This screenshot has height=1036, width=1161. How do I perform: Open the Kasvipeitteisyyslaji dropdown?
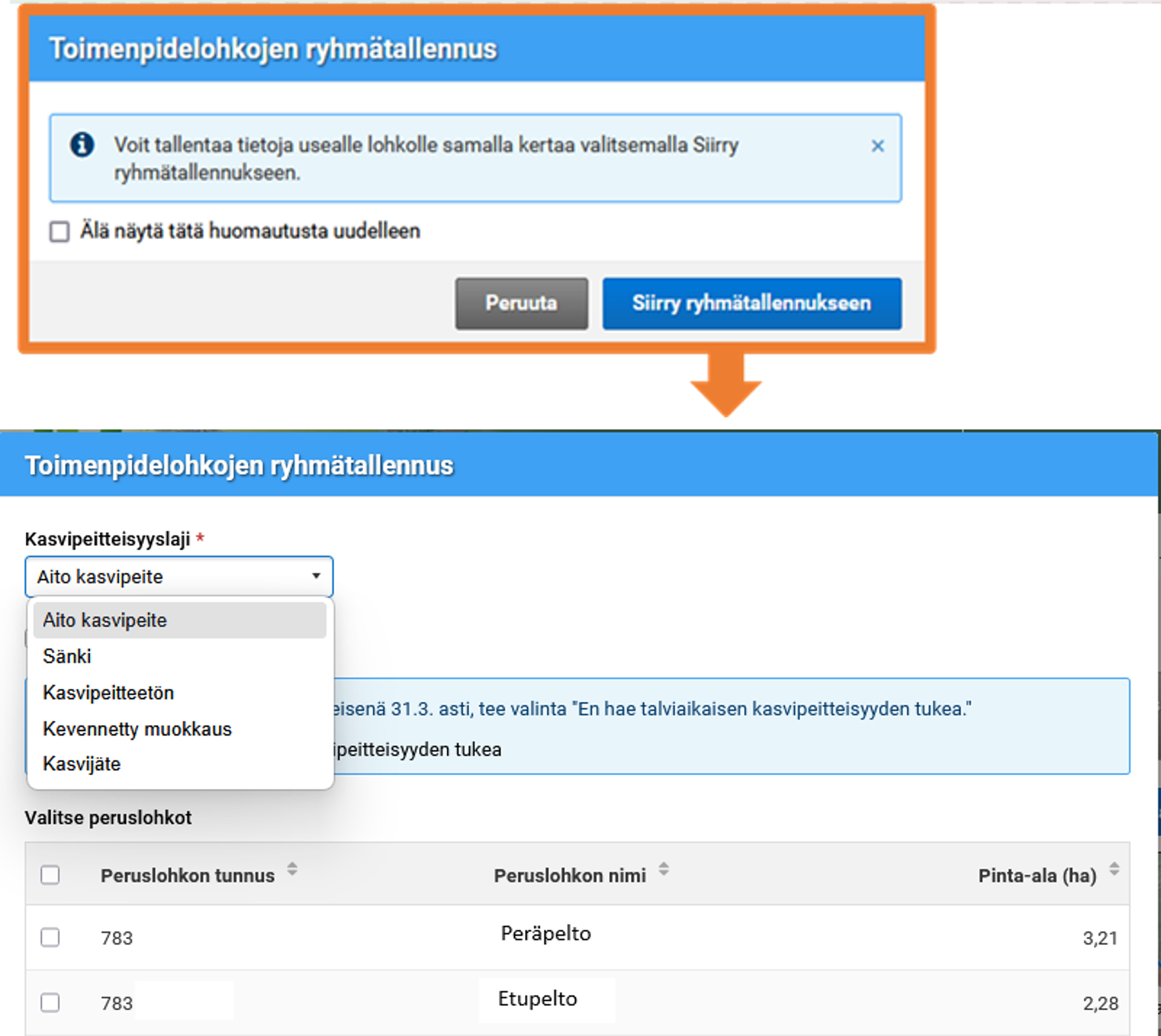tap(171, 577)
